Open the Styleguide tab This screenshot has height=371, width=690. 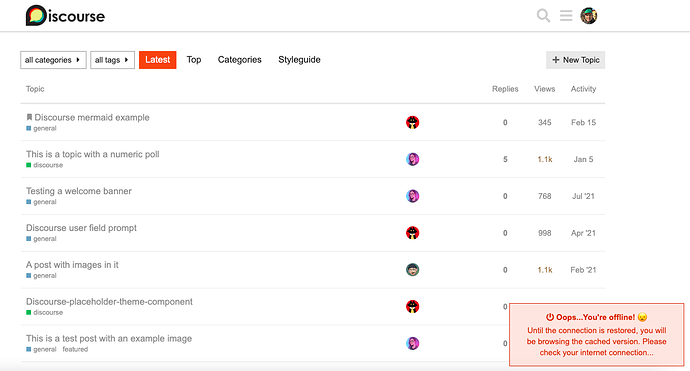click(x=299, y=60)
